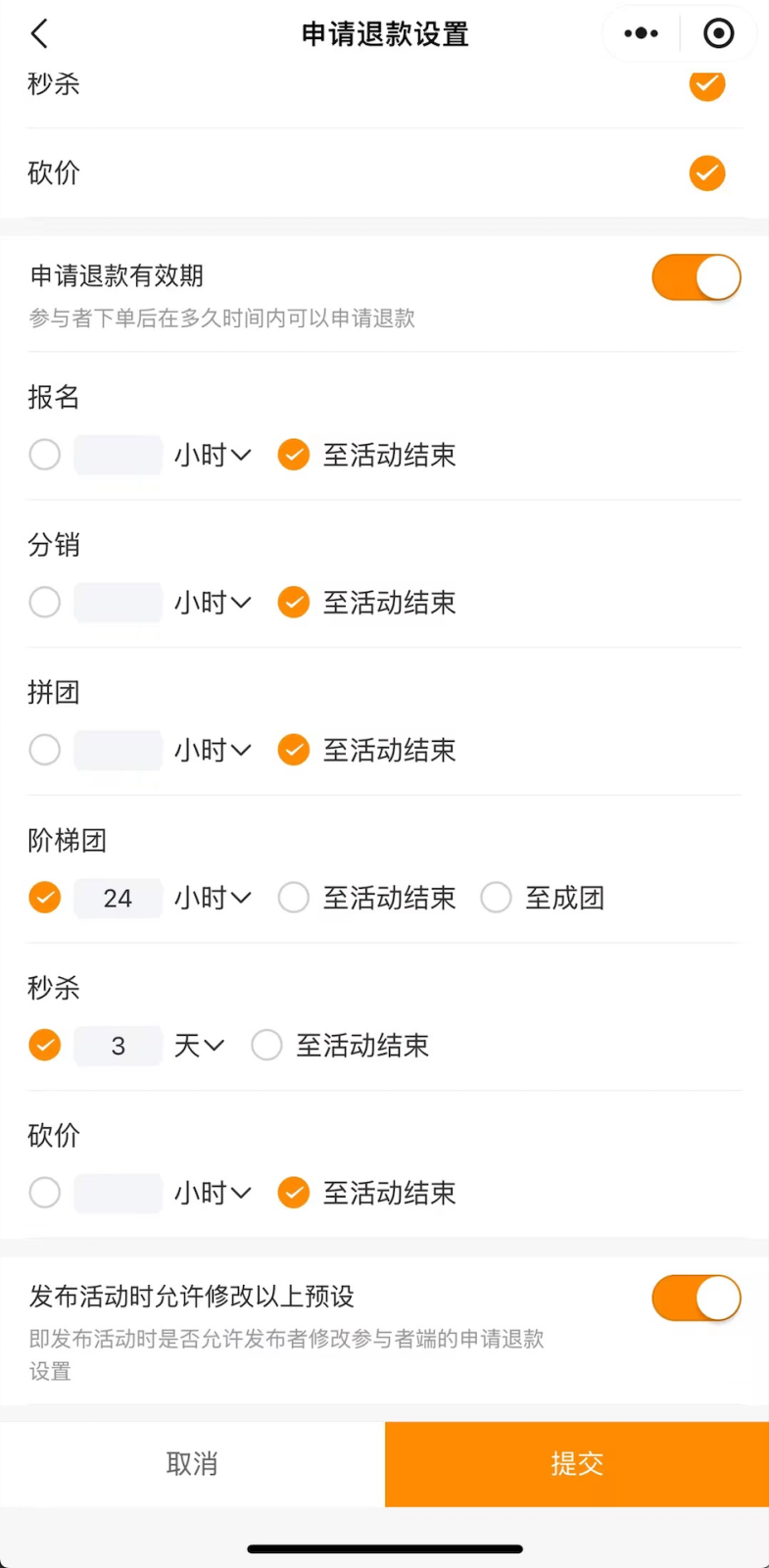Tap the mini program close circle icon
769x1568 pixels.
coord(719,33)
